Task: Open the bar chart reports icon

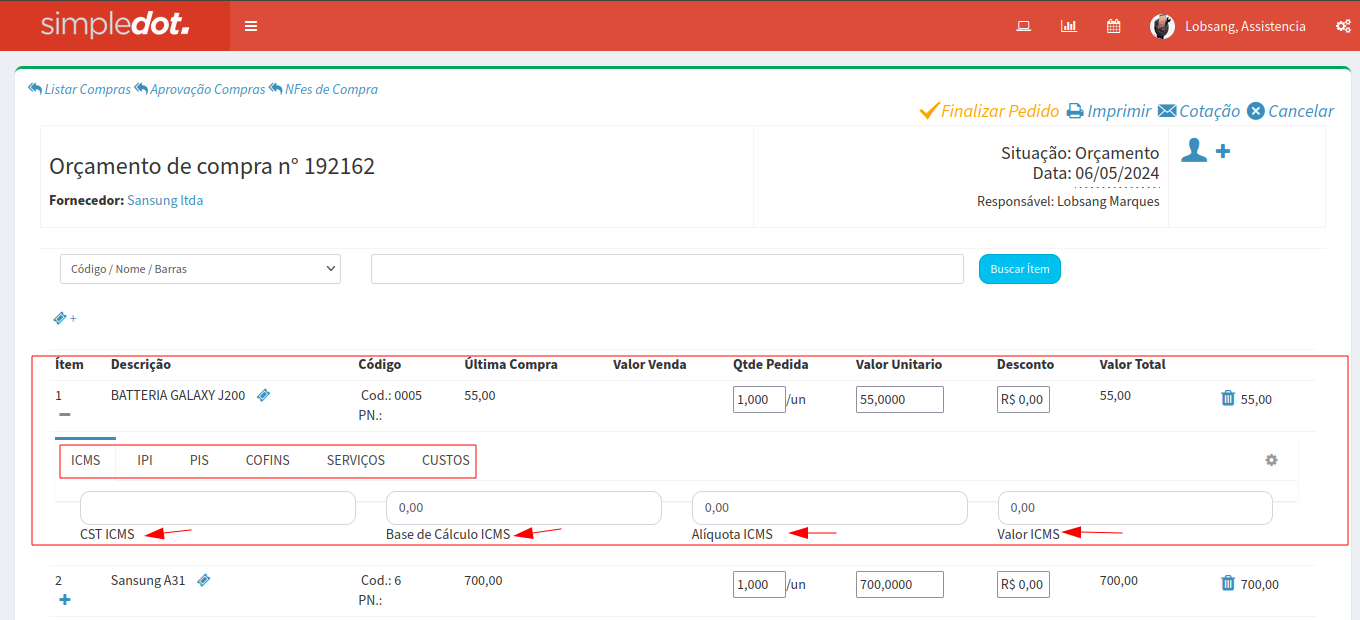Action: (x=1068, y=26)
